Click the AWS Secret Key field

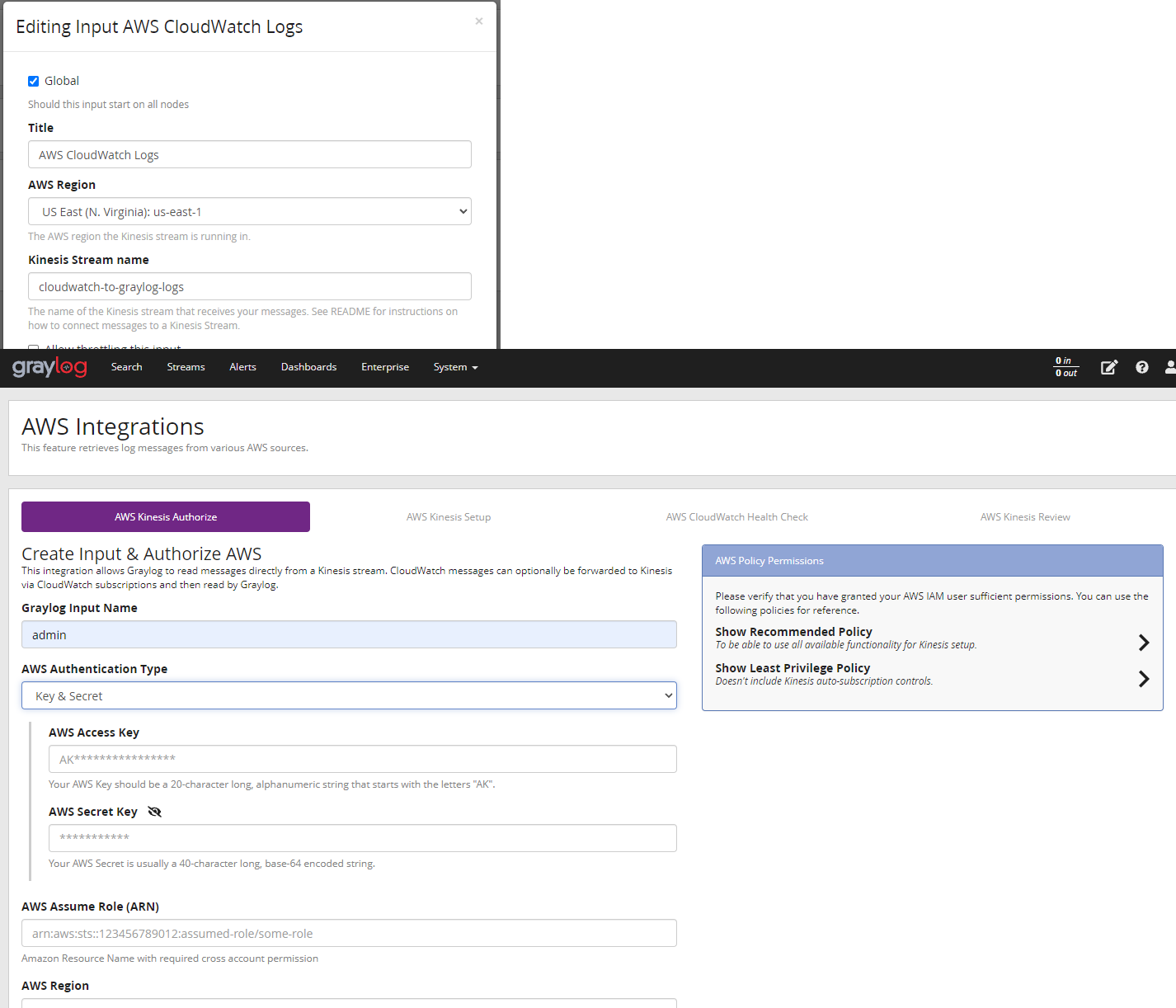(363, 838)
